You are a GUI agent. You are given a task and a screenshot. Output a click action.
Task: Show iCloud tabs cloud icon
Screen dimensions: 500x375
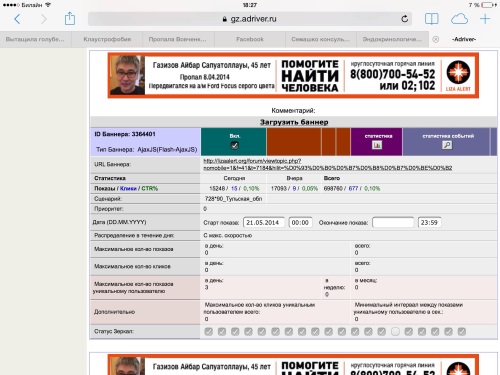point(459,19)
